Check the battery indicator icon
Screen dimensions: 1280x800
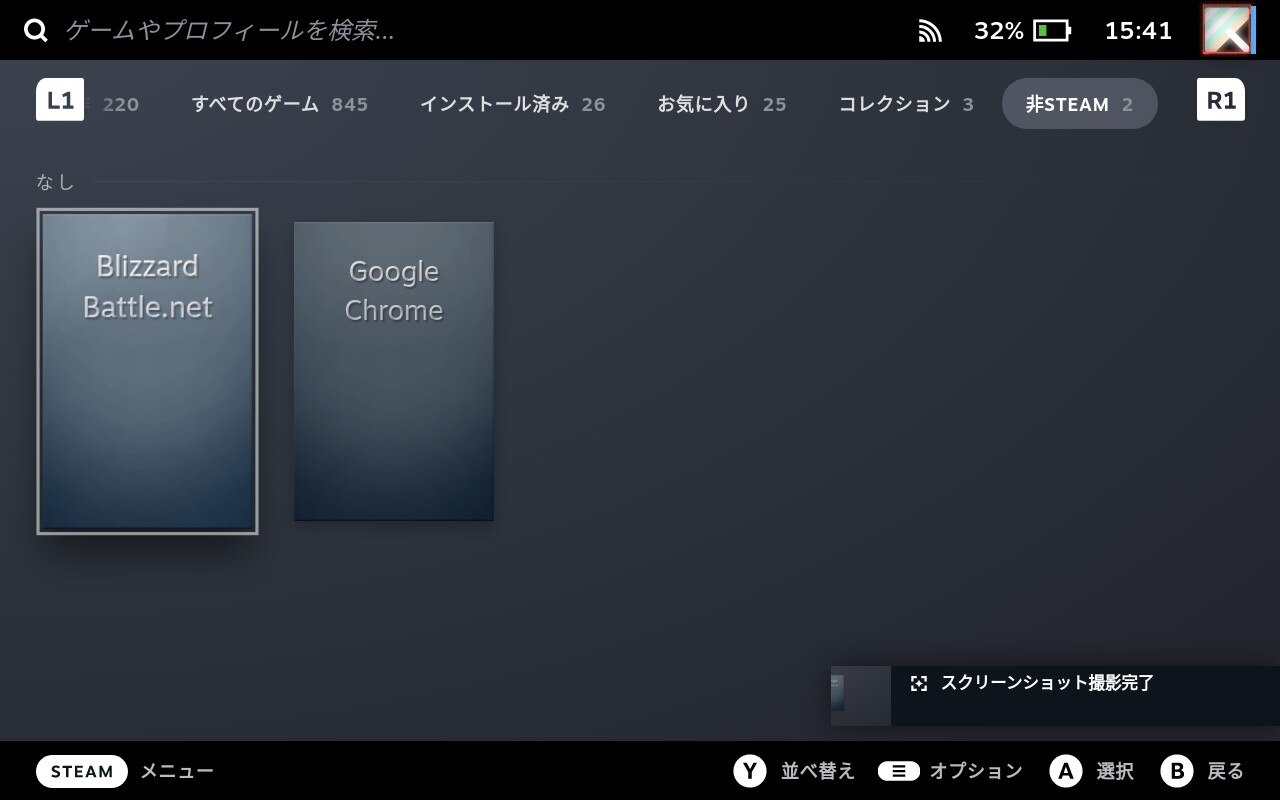click(1052, 31)
